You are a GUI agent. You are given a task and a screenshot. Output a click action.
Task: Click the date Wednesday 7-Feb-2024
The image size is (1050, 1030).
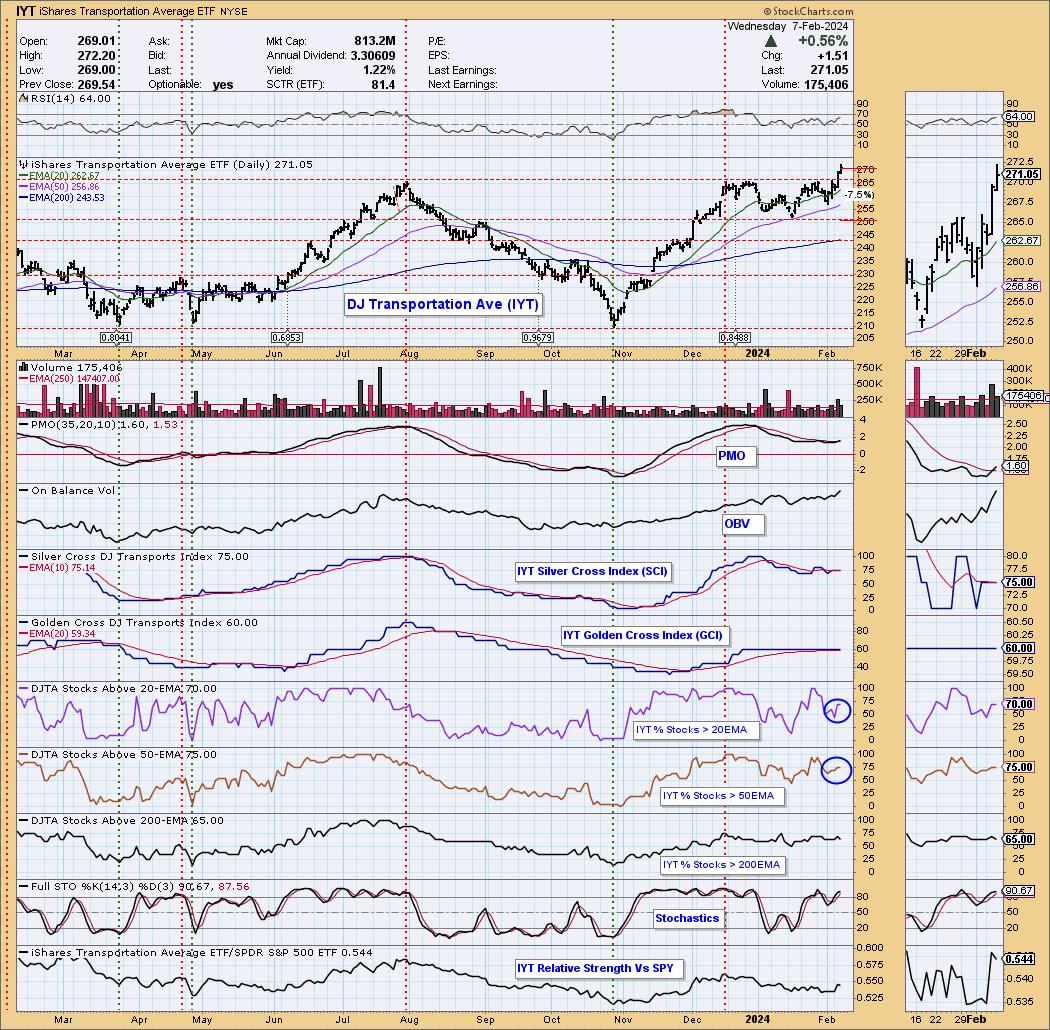[788, 26]
